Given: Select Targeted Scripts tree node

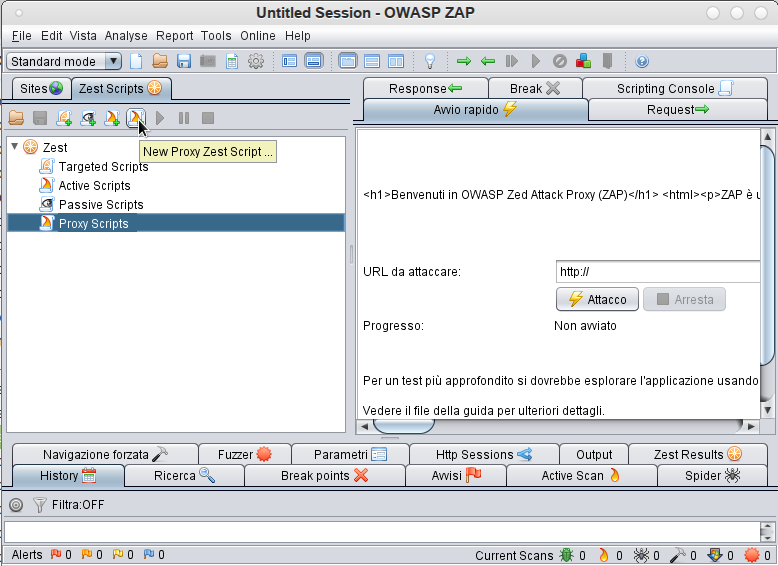Looking at the screenshot, I should [x=103, y=167].
